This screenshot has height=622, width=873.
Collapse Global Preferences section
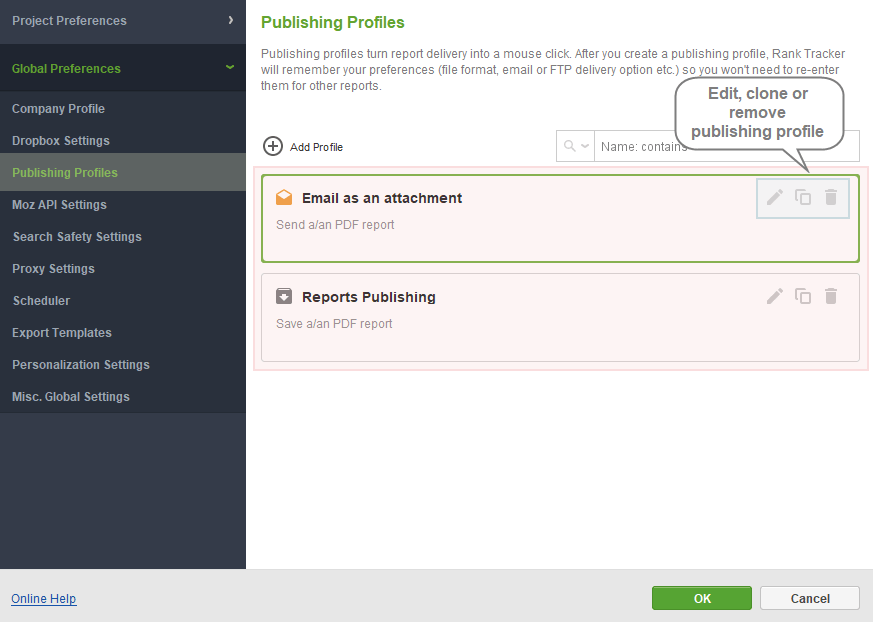[123, 68]
